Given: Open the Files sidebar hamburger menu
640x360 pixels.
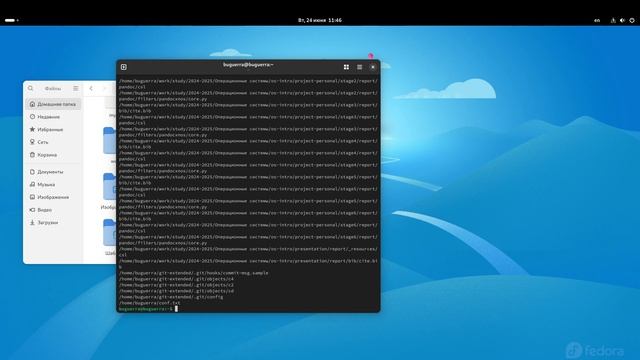Looking at the screenshot, I should click(76, 88).
